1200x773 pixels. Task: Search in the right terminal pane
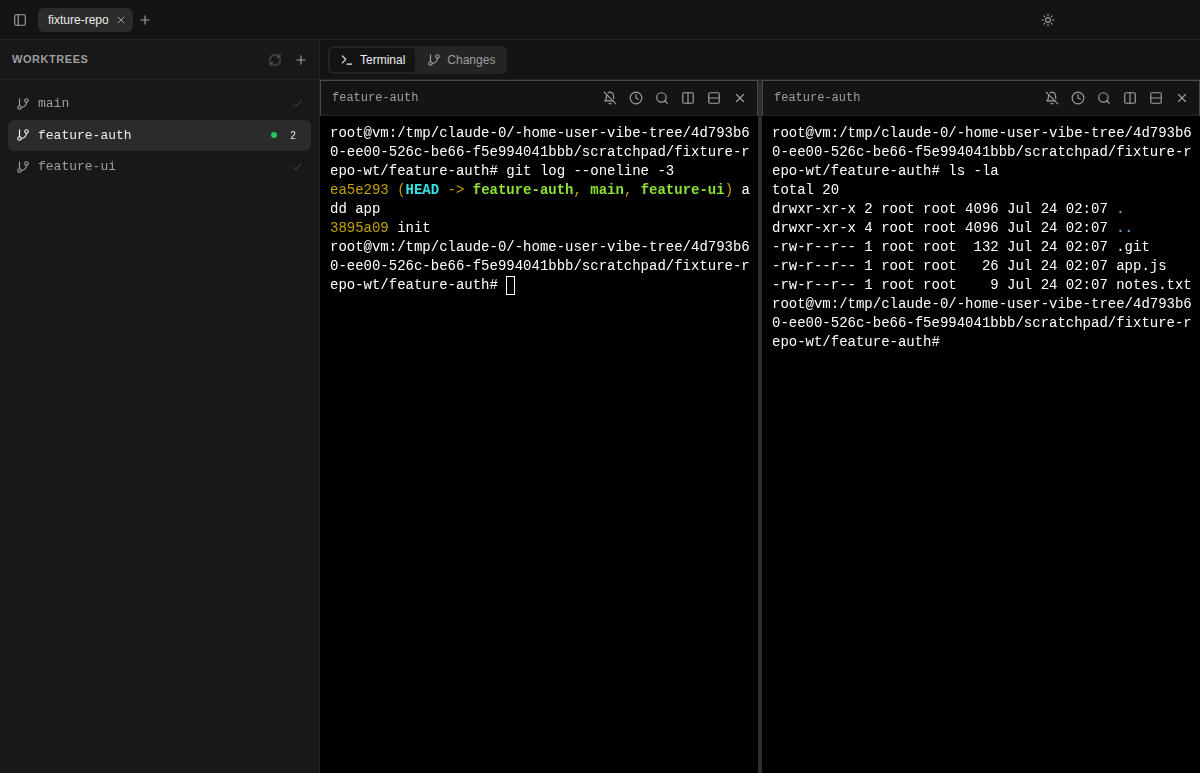[1104, 98]
